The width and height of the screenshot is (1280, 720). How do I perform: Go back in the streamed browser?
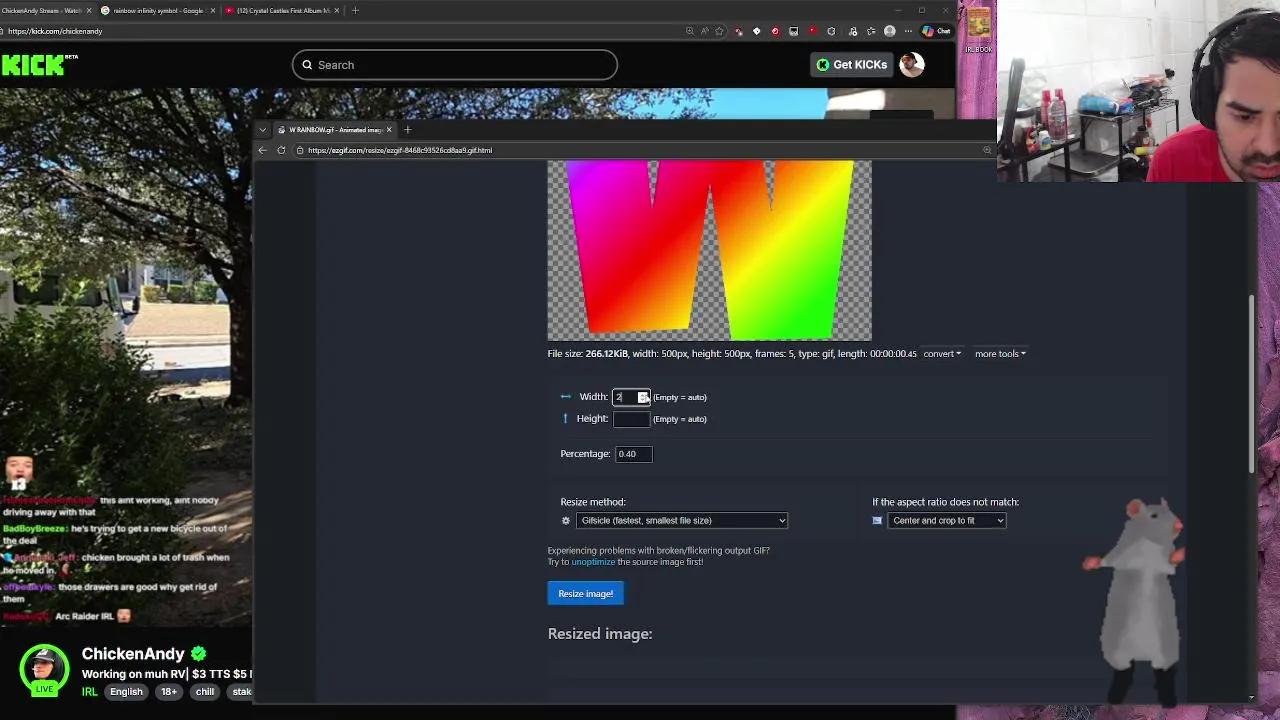click(262, 150)
